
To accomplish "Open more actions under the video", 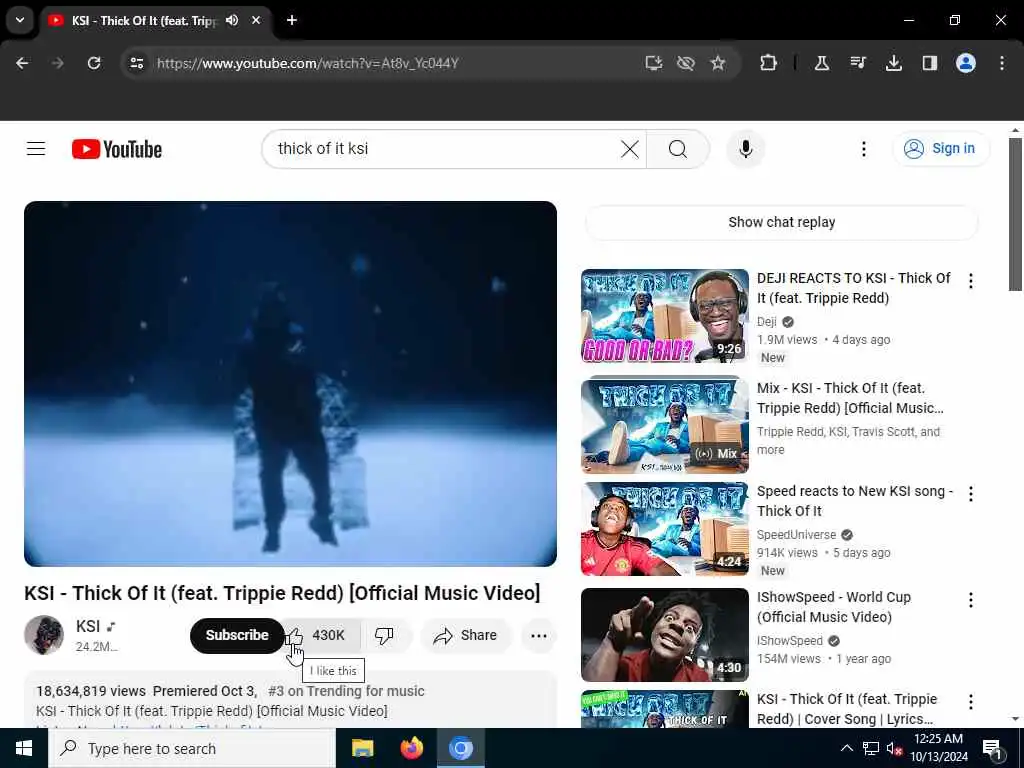I will [x=539, y=635].
